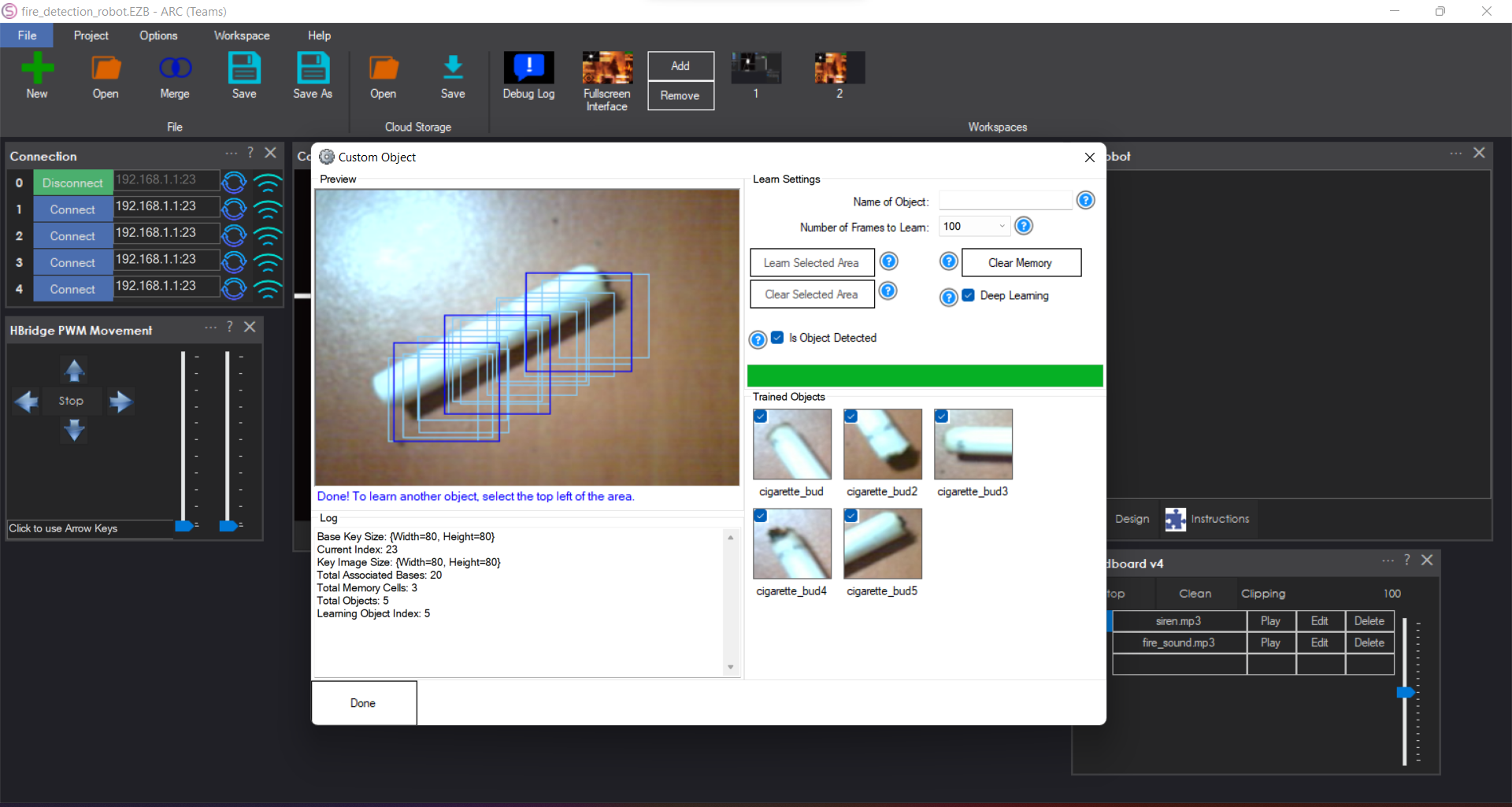Open the Number of Frames to Learn dropdown
This screenshot has height=807, width=1512.
pyautogui.click(x=1002, y=226)
